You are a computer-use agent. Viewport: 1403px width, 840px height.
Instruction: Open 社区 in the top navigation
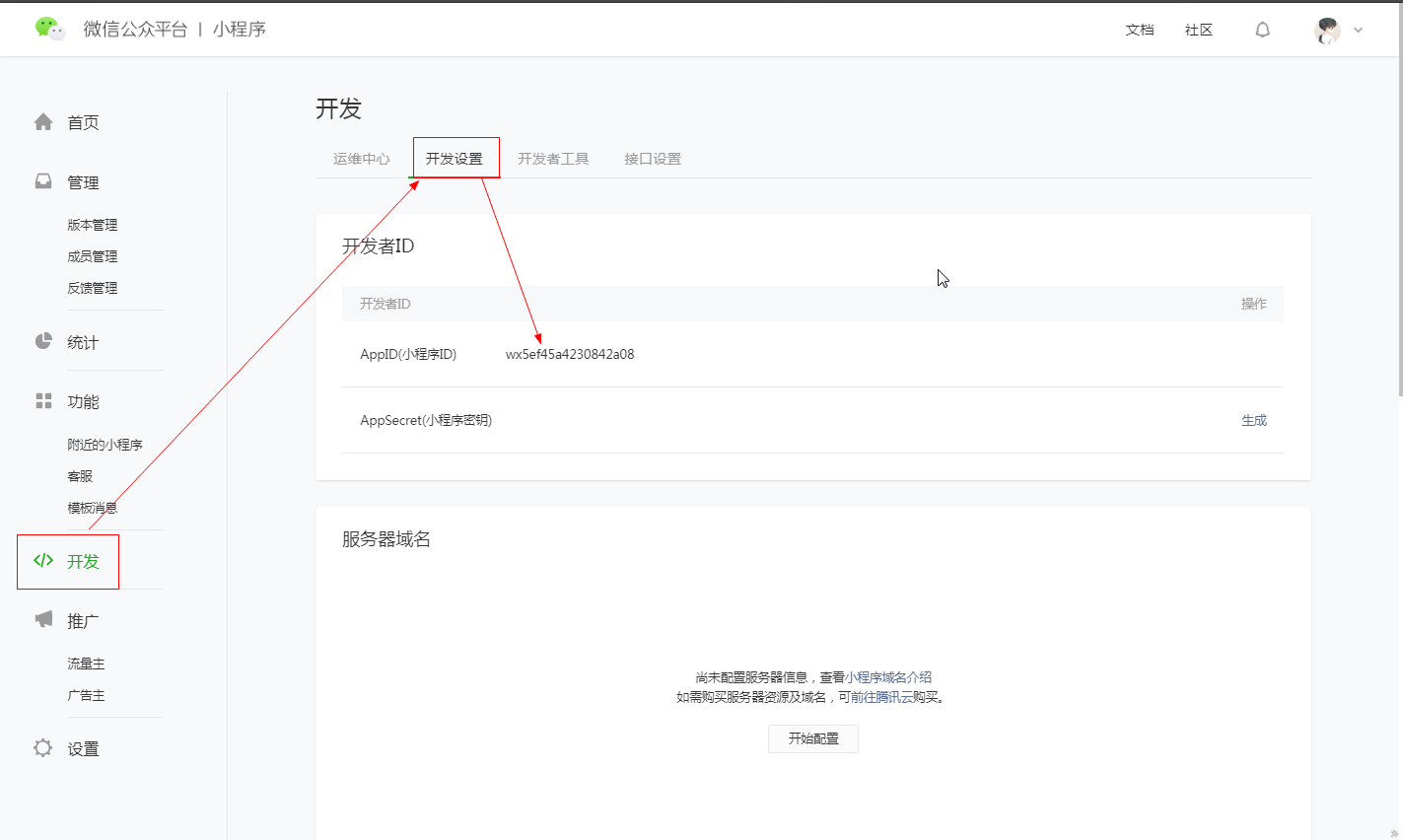click(x=1198, y=30)
